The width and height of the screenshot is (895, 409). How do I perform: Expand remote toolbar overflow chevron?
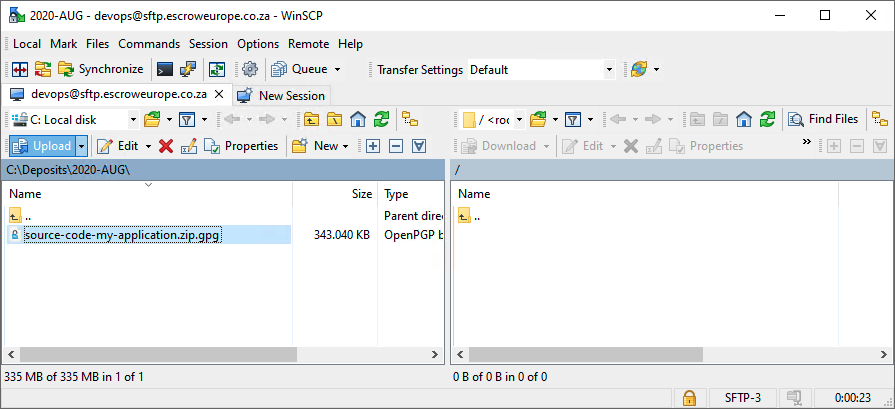pyautogui.click(x=807, y=141)
